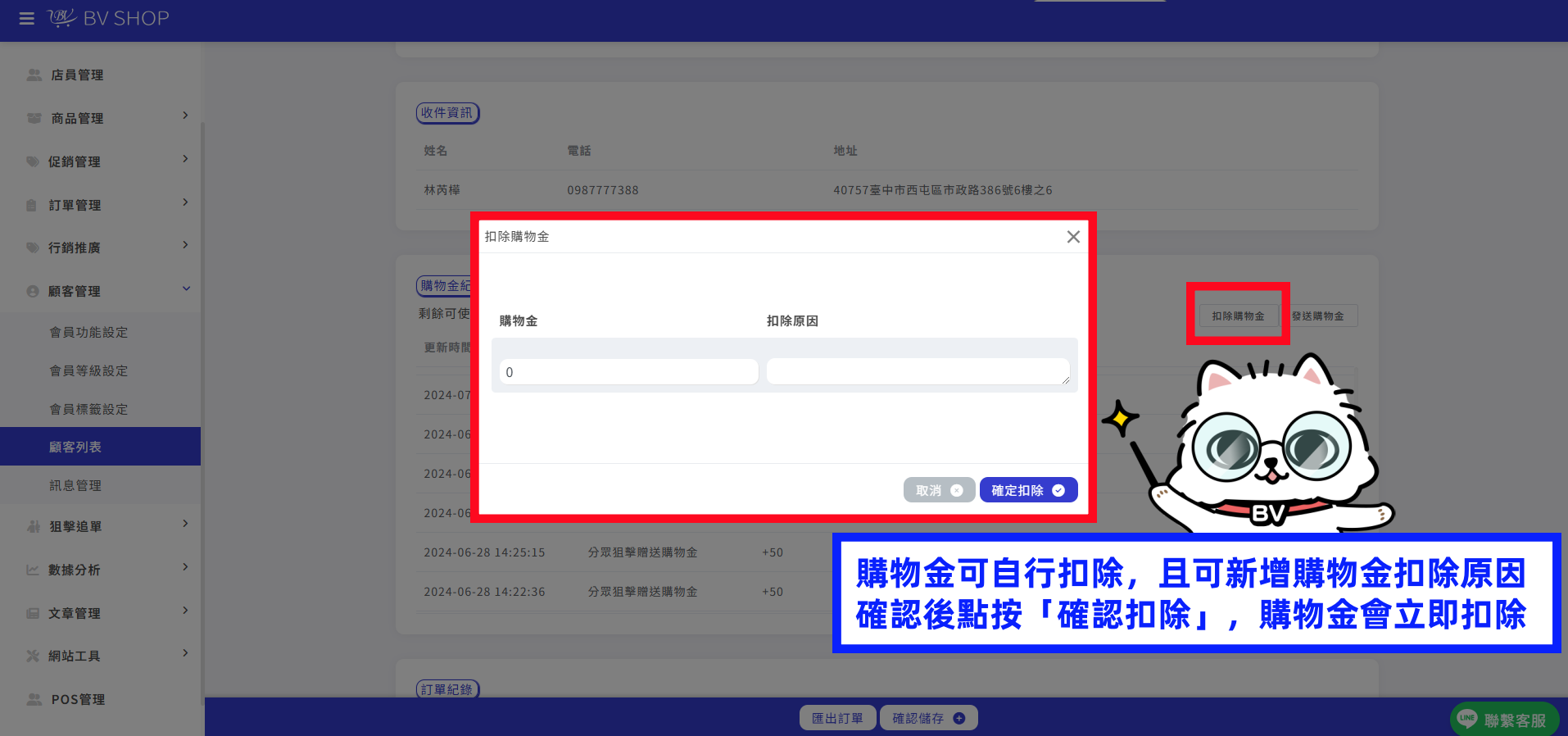Click the 匯出訂單 button
Viewport: 1568px width, 736px height.
[x=837, y=718]
